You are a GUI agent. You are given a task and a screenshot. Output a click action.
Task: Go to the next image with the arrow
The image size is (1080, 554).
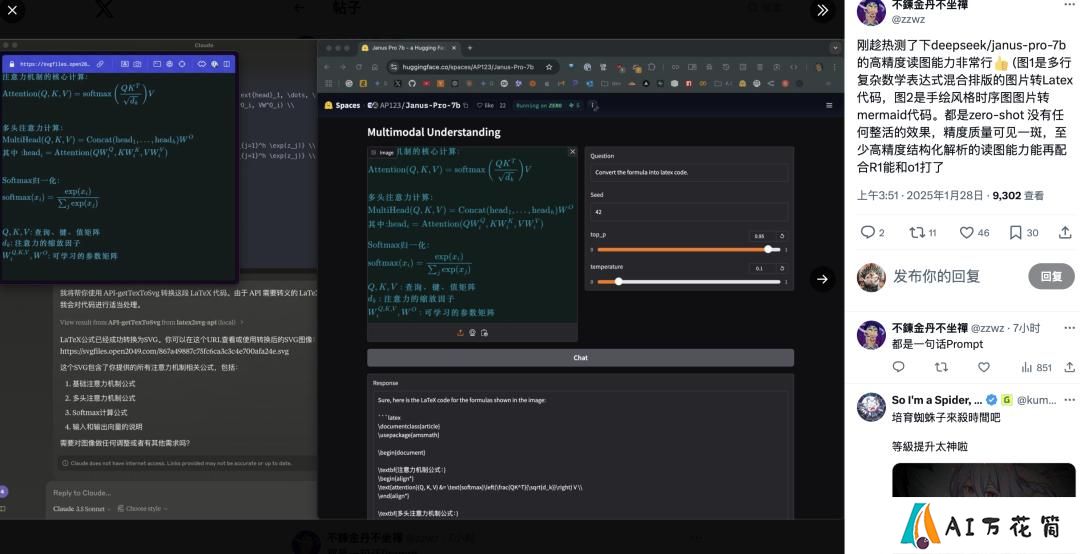822,279
